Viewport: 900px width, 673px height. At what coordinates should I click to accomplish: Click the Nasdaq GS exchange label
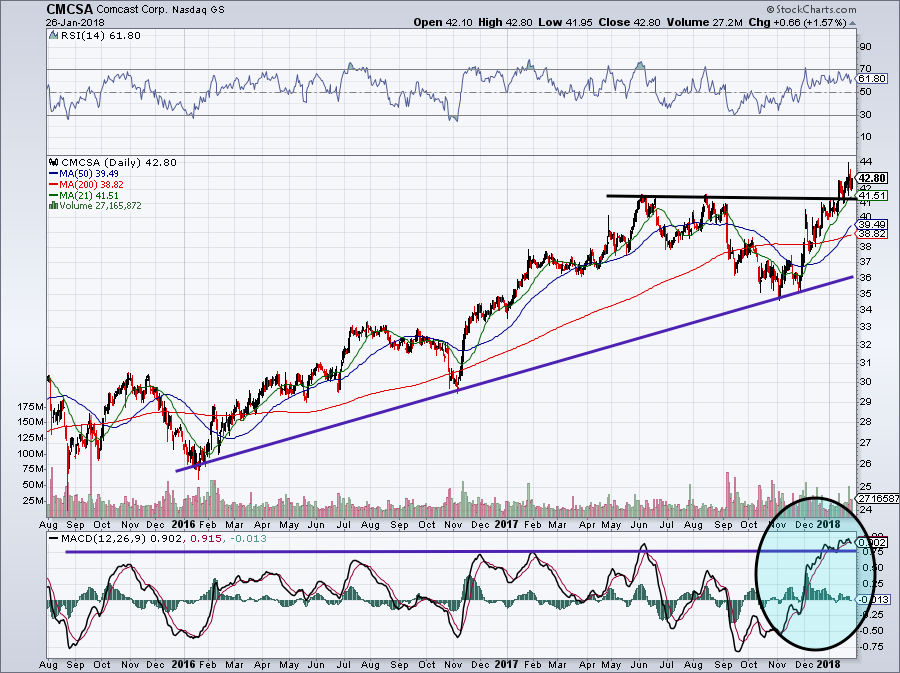tap(199, 10)
